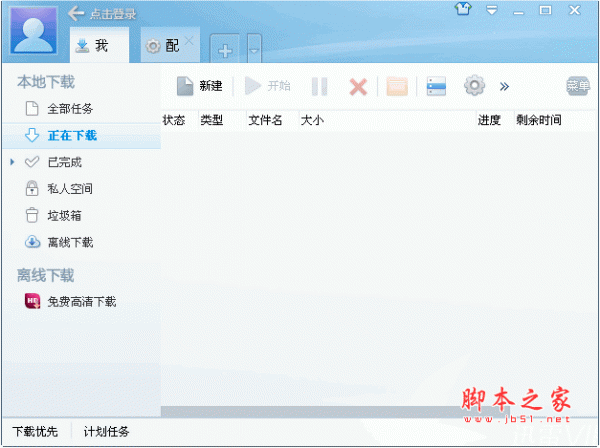The image size is (600, 448).
Task: Click the 点击登录 login link
Action: click(113, 14)
